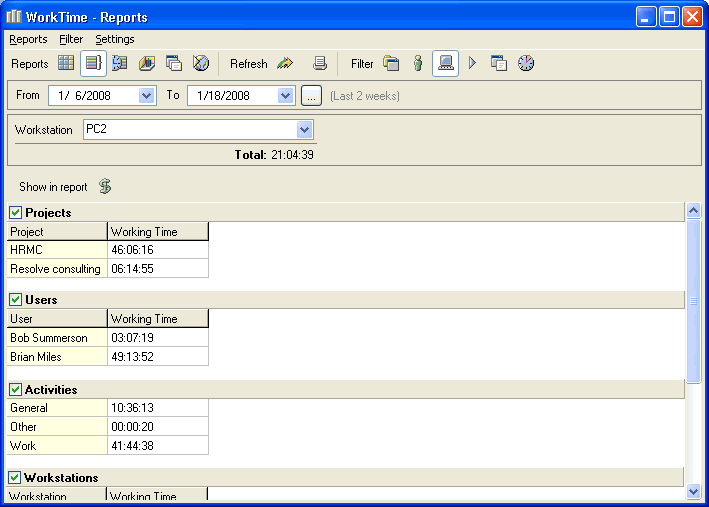Viewport: 709px width, 507px height.
Task: Click the 00:00:20 working time cell
Action: tap(158, 427)
